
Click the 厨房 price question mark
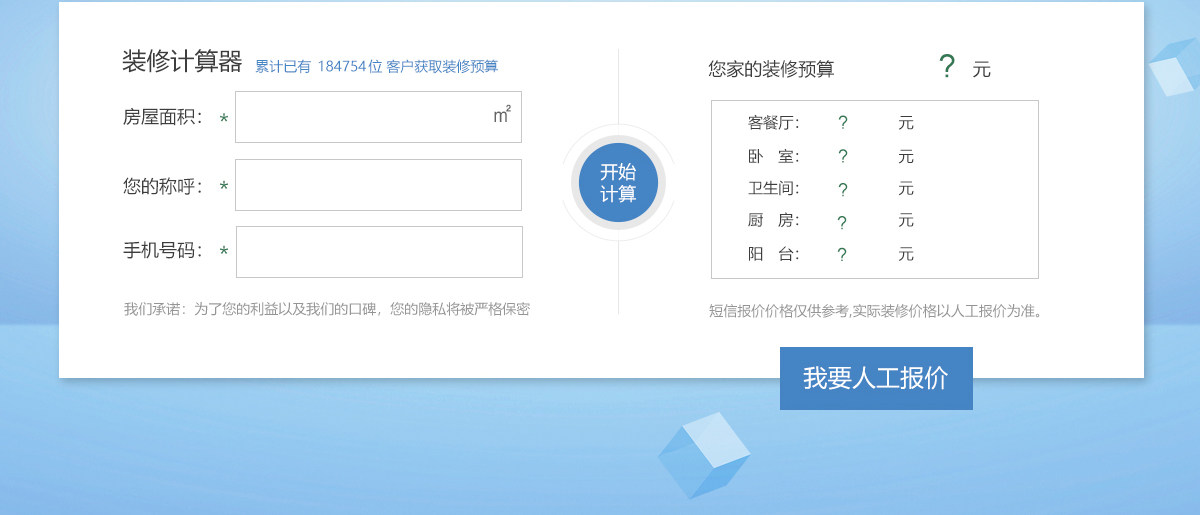(843, 222)
